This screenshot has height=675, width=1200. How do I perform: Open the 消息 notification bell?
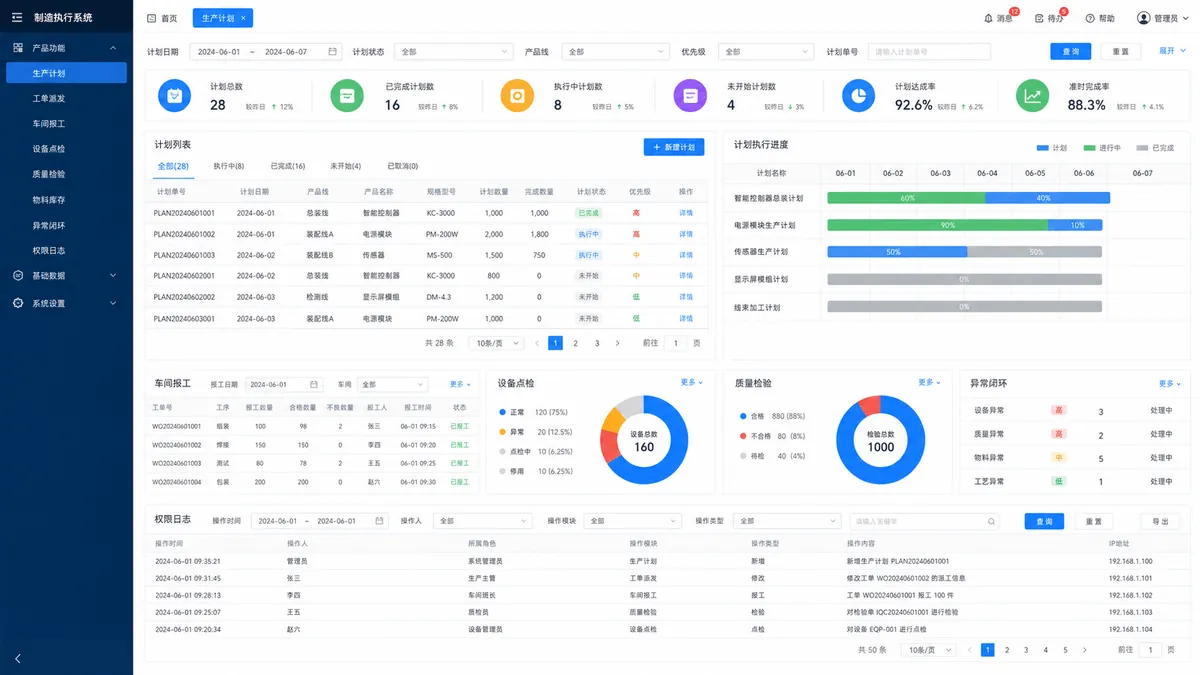(x=989, y=18)
